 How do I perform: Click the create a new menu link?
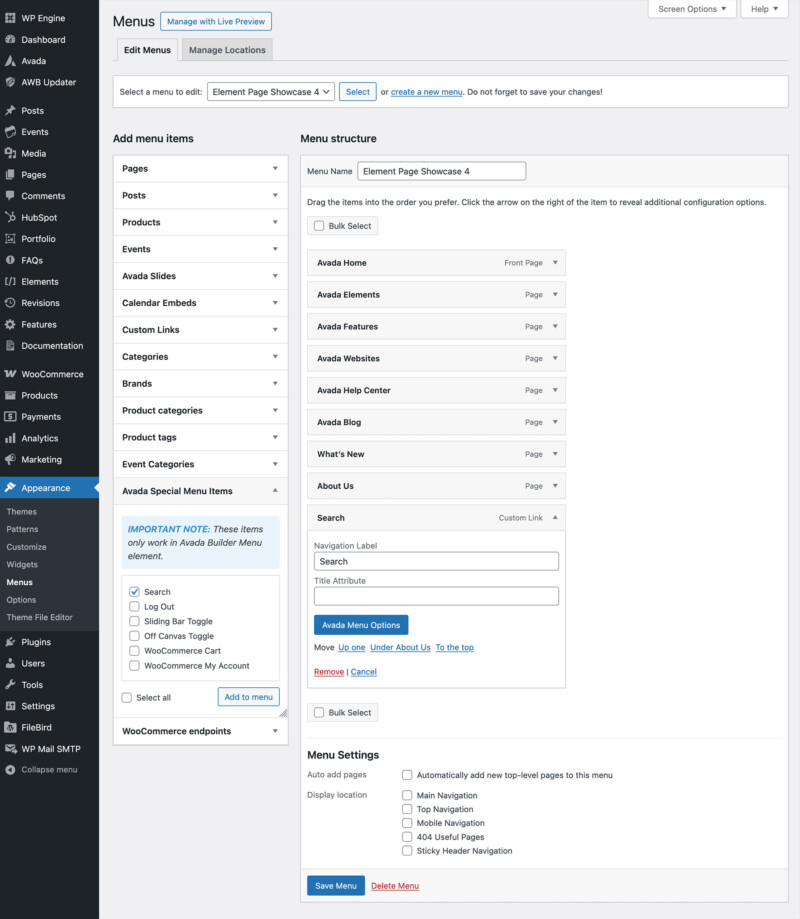tap(427, 91)
